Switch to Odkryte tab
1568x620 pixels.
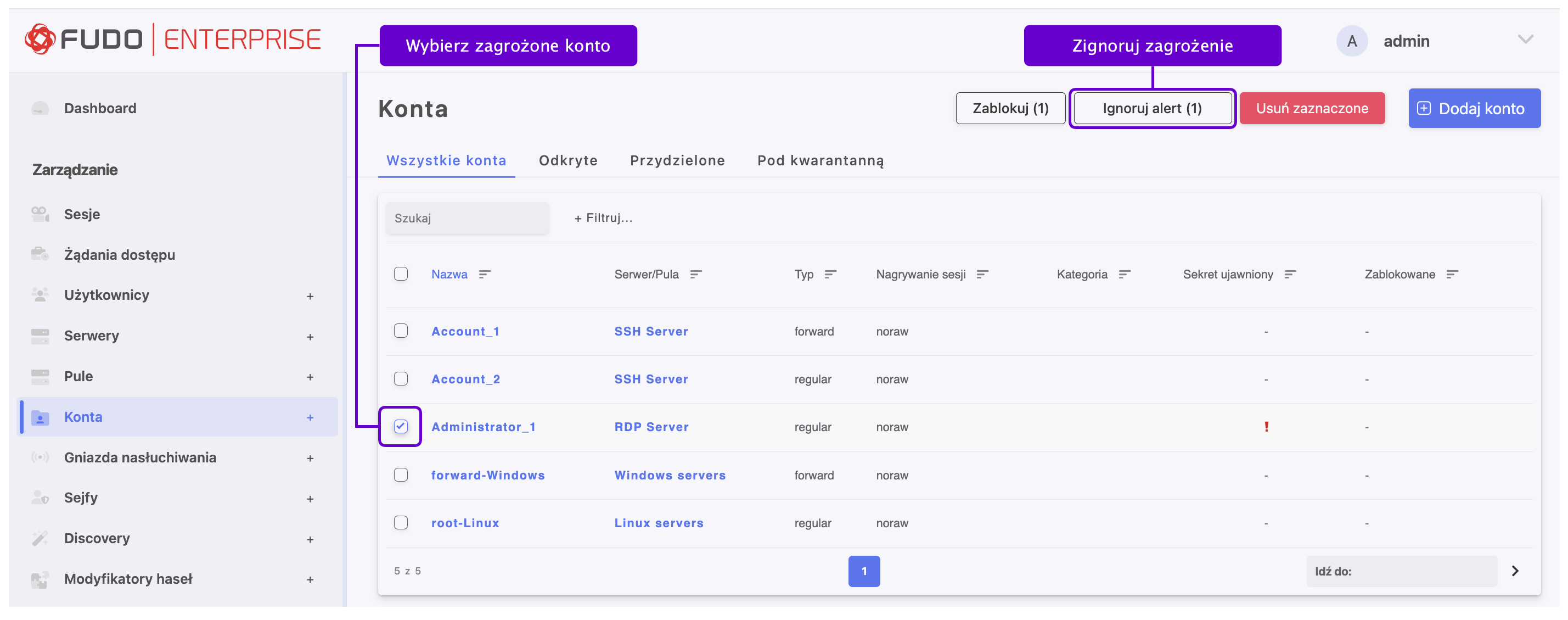click(x=568, y=161)
